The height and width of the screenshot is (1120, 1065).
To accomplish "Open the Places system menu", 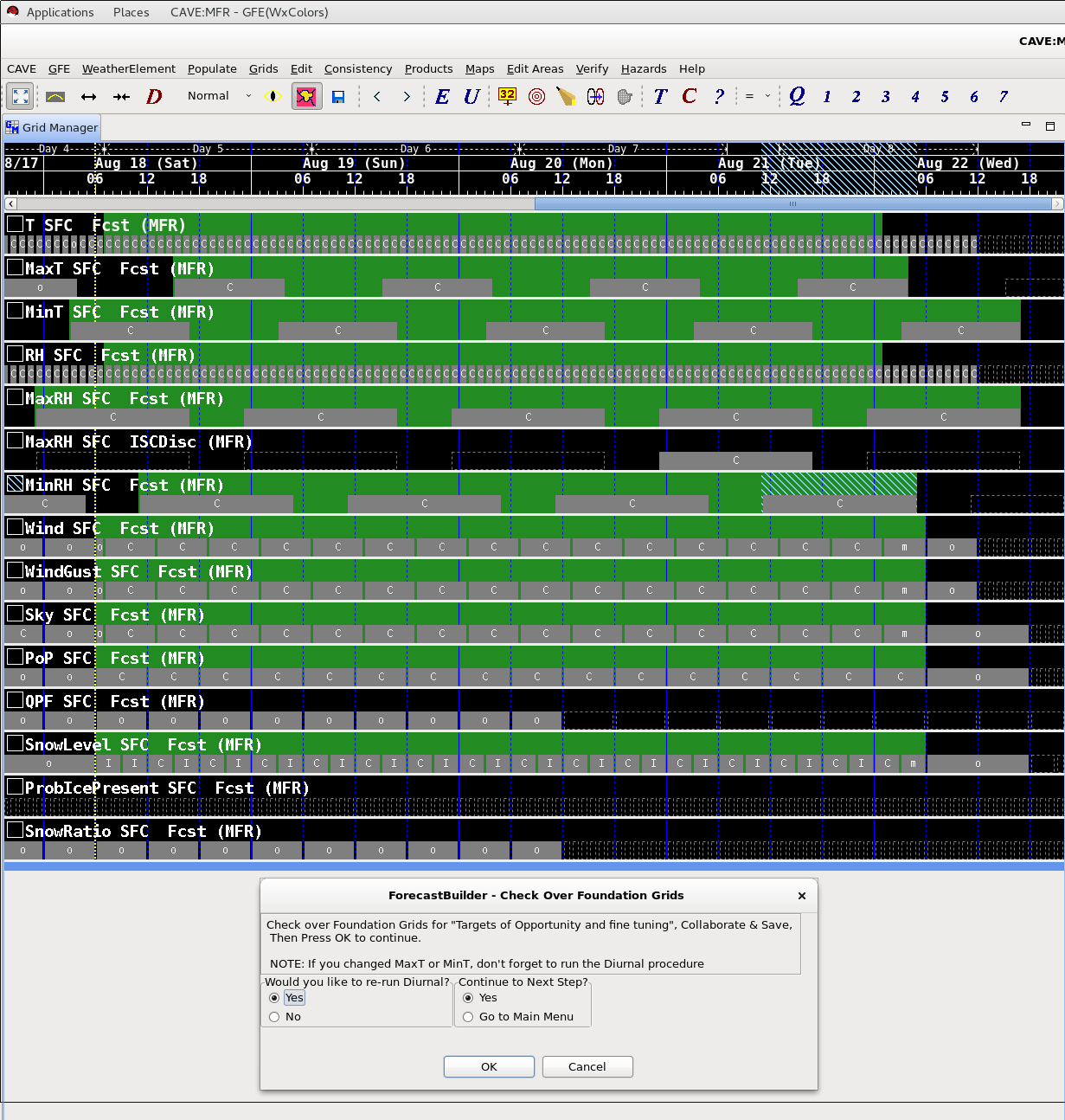I will click(131, 12).
